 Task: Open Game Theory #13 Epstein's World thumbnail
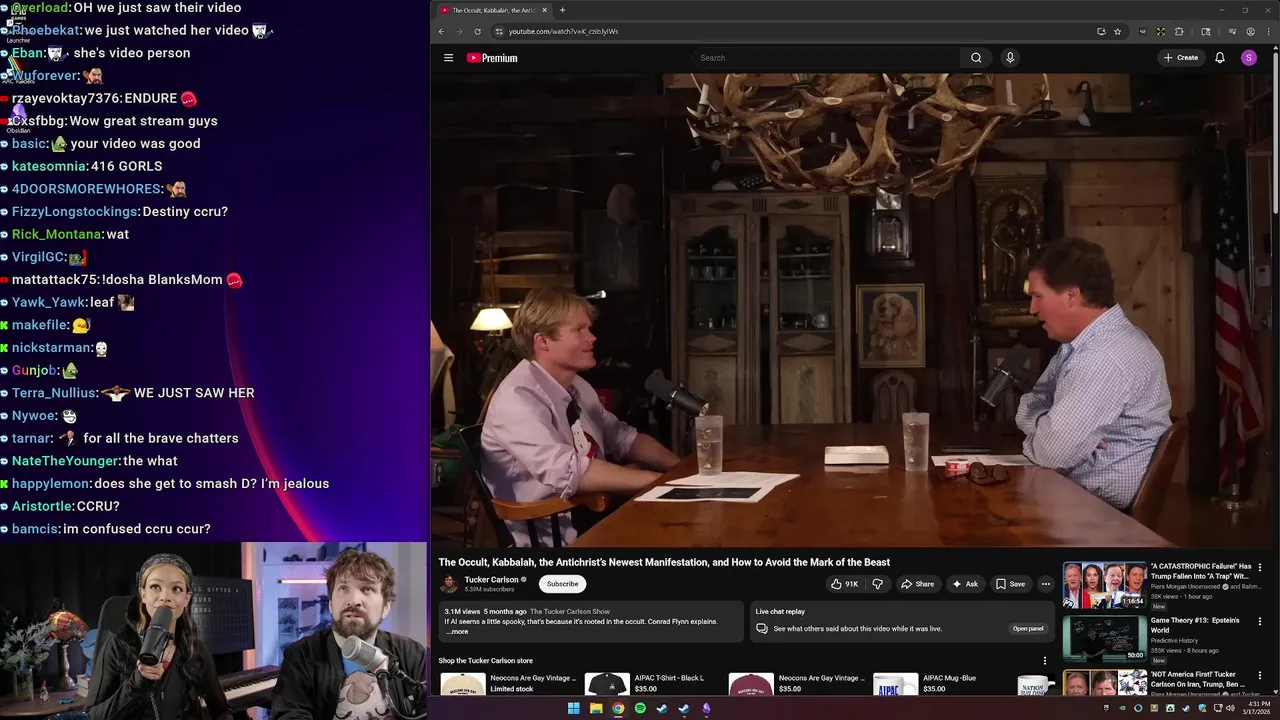pyautogui.click(x=1104, y=639)
